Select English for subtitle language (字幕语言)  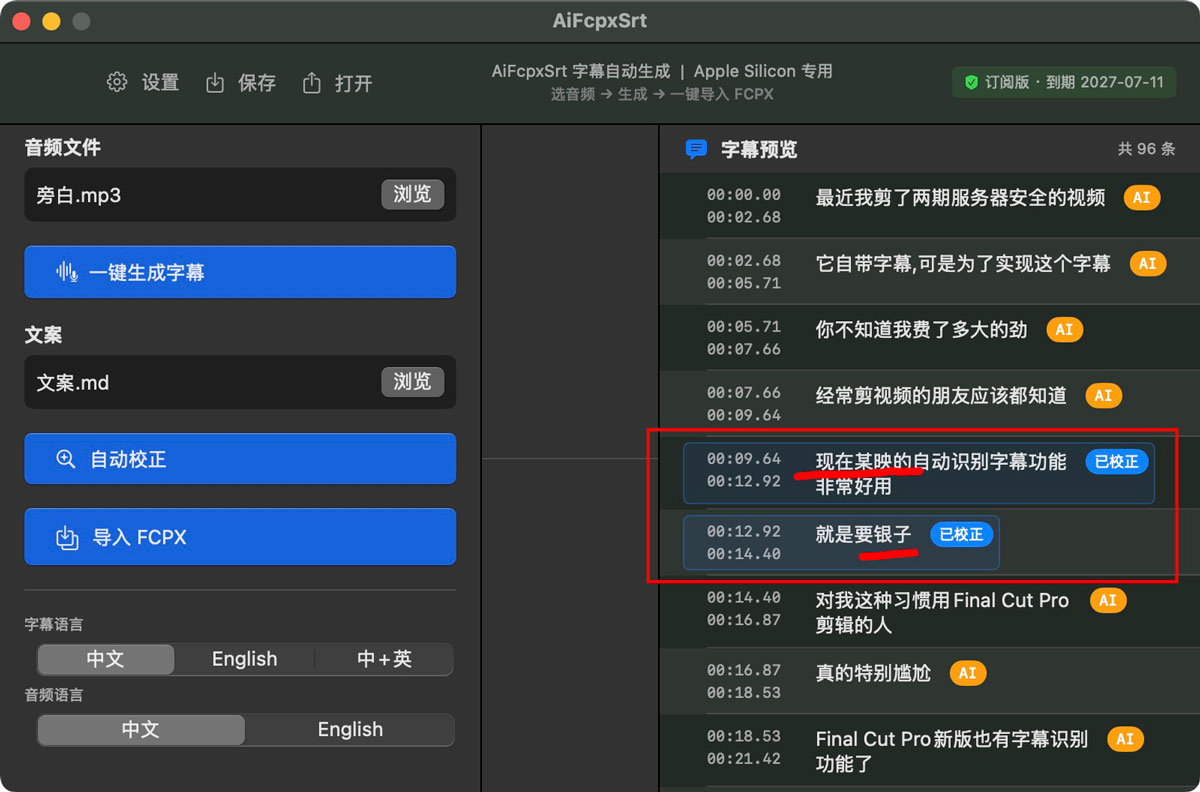(x=245, y=659)
